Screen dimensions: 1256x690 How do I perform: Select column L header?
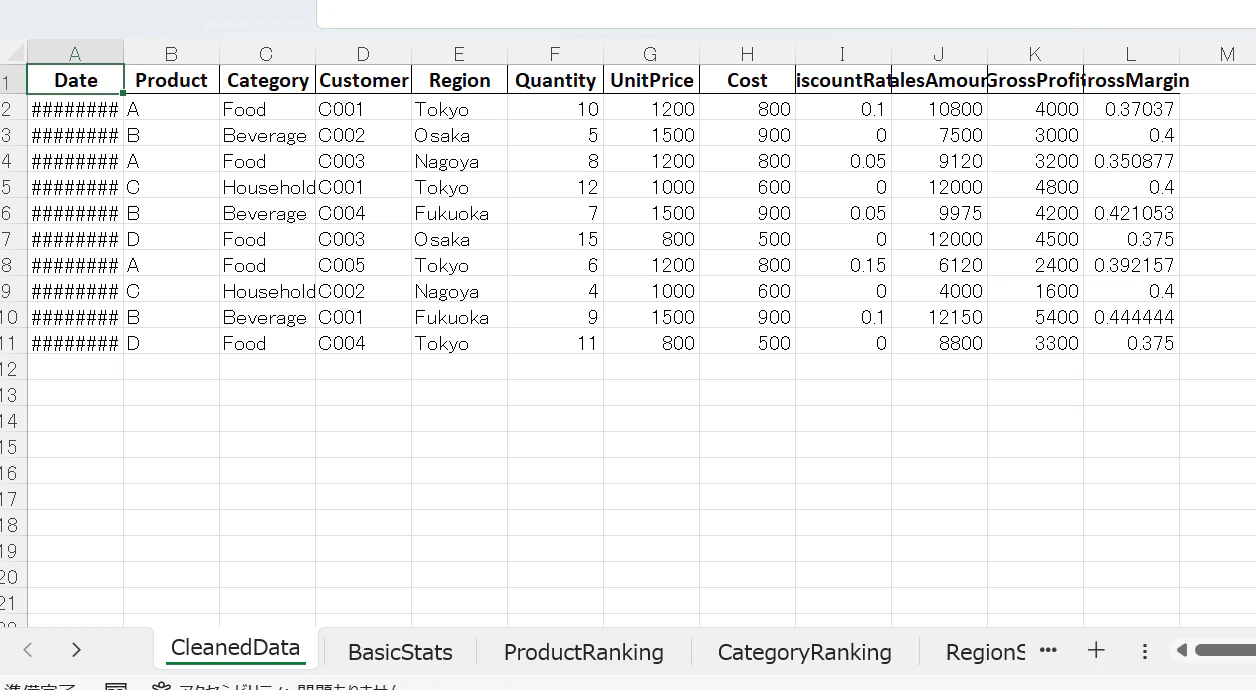click(x=1131, y=54)
